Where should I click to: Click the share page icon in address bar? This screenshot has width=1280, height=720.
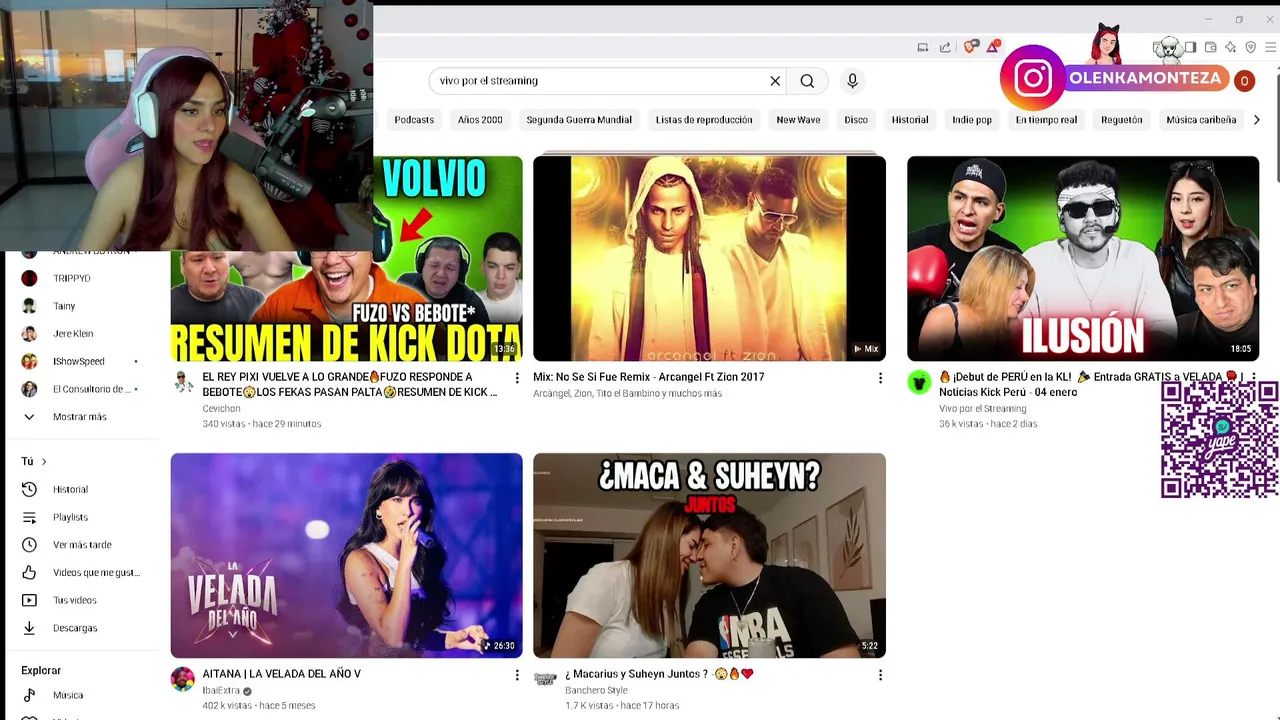coord(945,47)
